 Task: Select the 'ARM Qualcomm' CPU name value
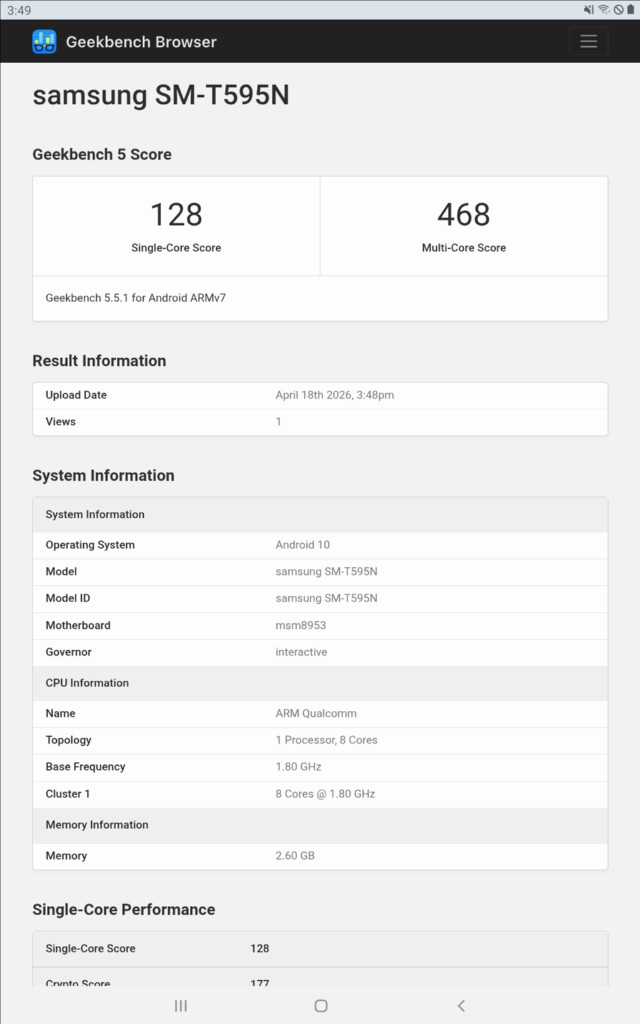coord(316,714)
